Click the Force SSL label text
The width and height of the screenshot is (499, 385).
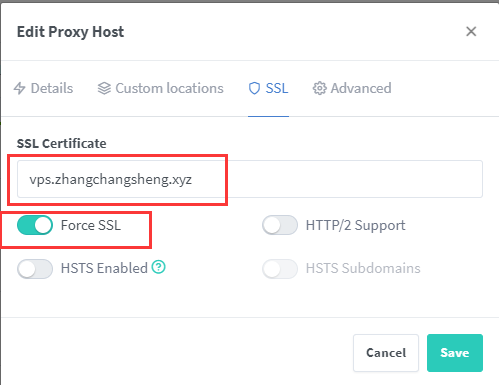click(x=91, y=225)
